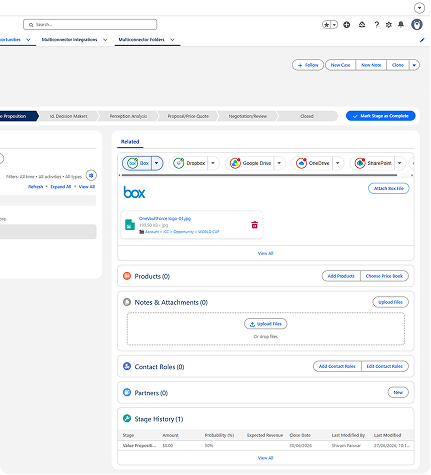Image resolution: width=431 pixels, height=475 pixels.
Task: Click Mark Stage as Complete
Action: click(x=381, y=116)
